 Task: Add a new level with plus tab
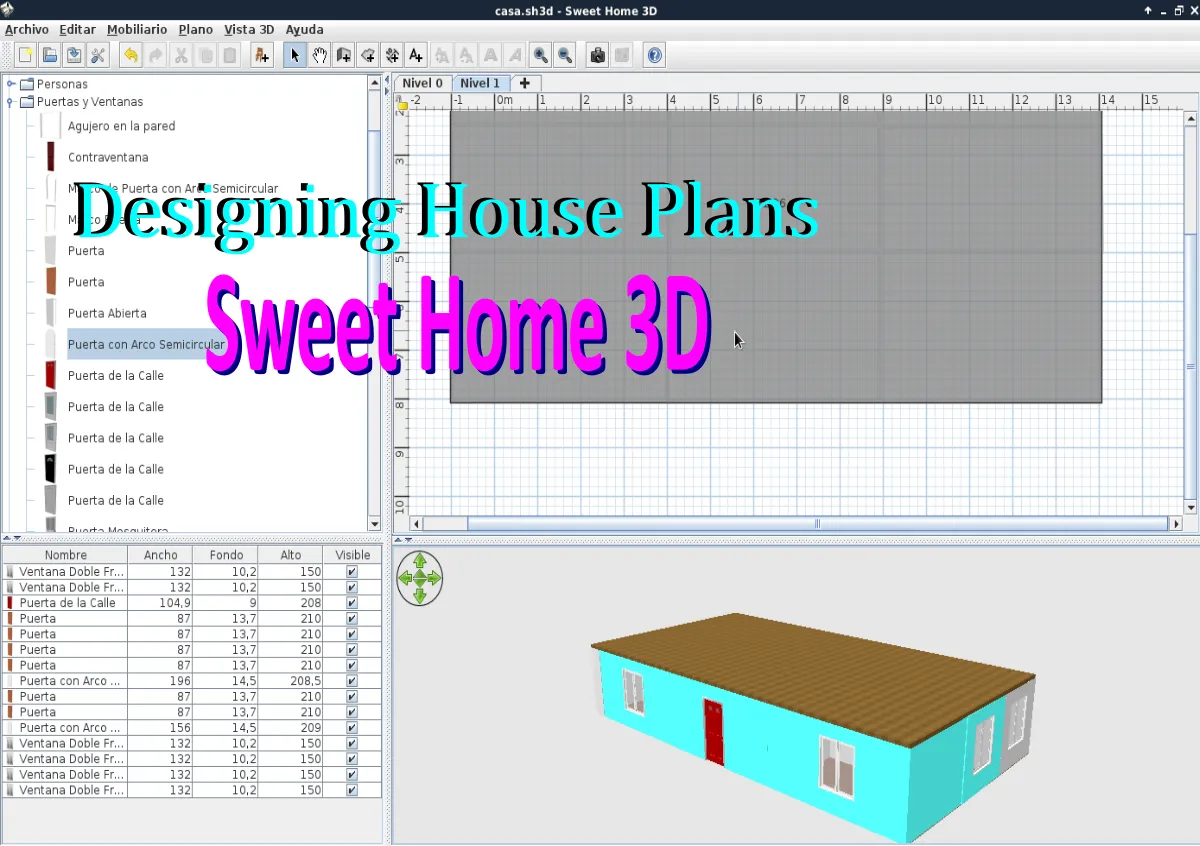point(524,83)
